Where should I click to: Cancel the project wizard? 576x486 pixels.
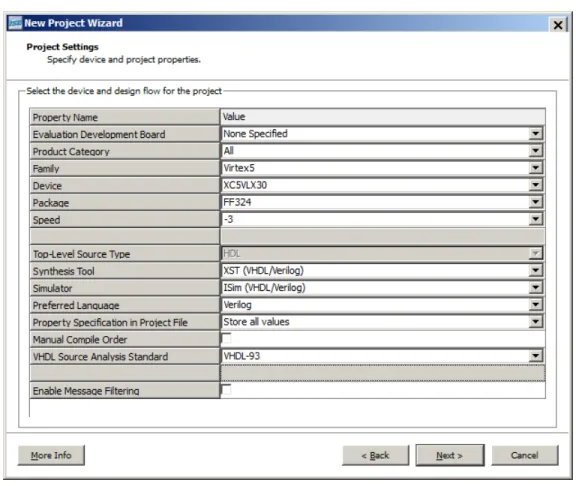525,456
